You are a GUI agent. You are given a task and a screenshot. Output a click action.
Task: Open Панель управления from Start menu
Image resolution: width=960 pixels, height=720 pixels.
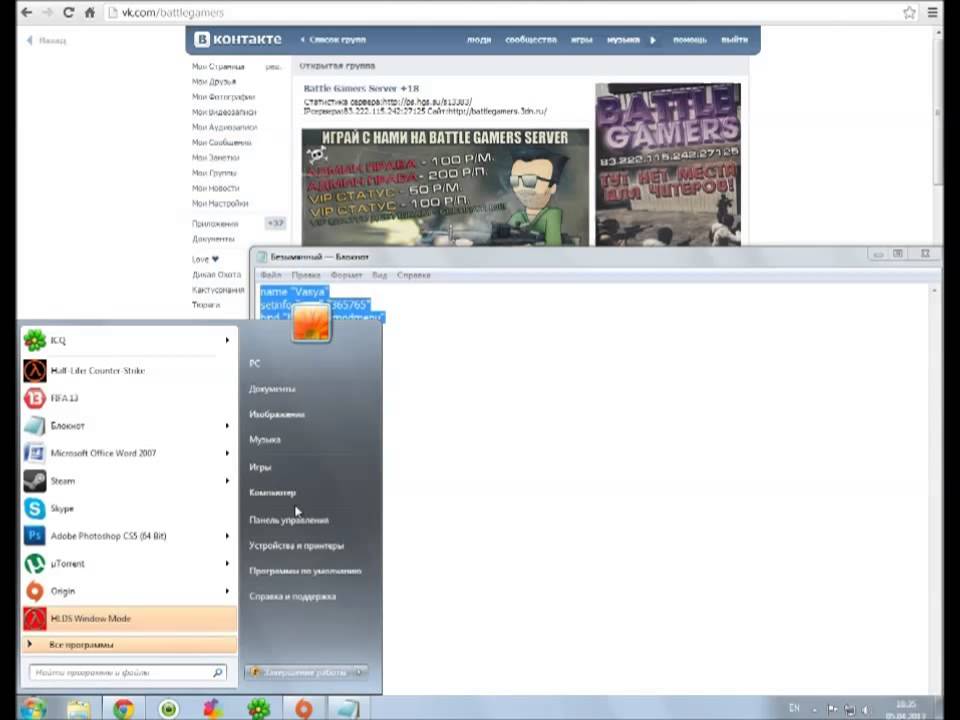pos(288,520)
